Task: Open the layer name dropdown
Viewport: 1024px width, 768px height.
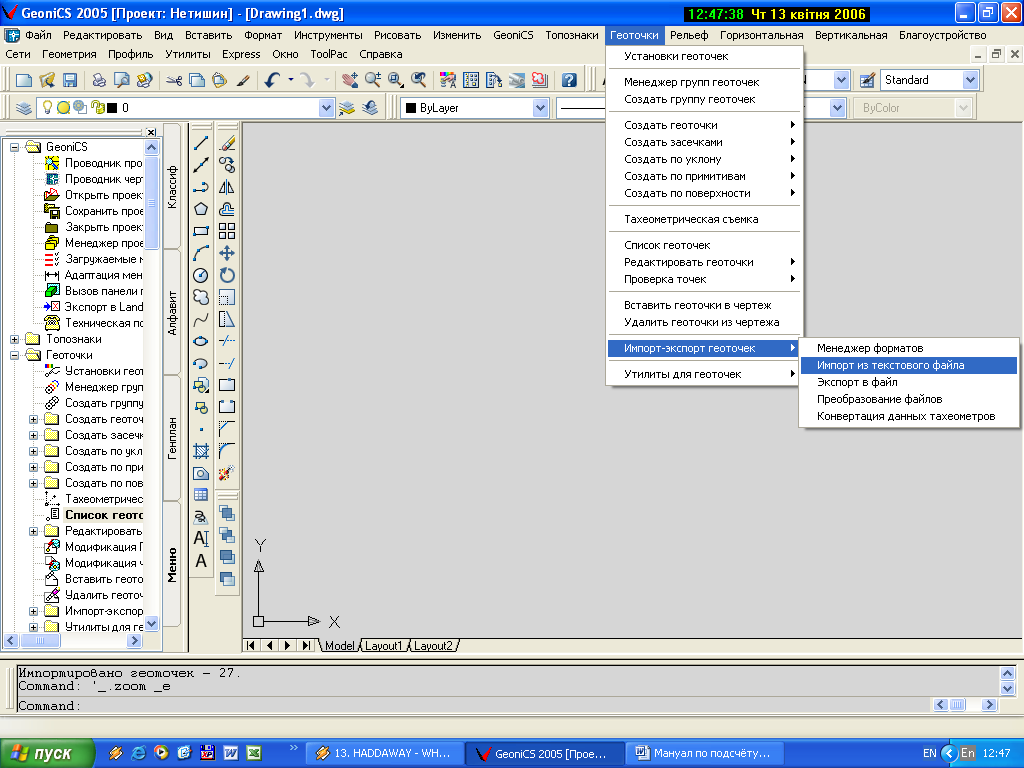Action: (x=327, y=108)
